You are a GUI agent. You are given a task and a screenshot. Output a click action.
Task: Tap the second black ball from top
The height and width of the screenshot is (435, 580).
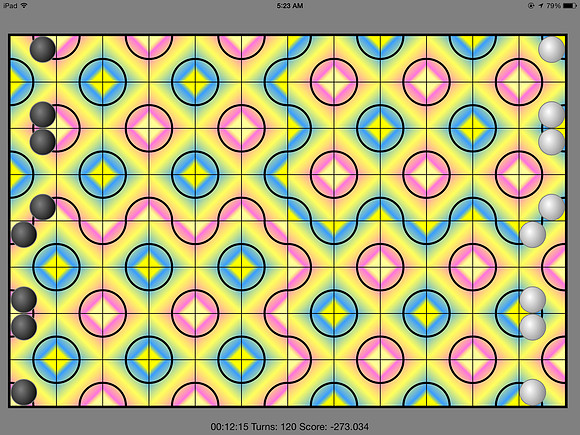pos(43,114)
